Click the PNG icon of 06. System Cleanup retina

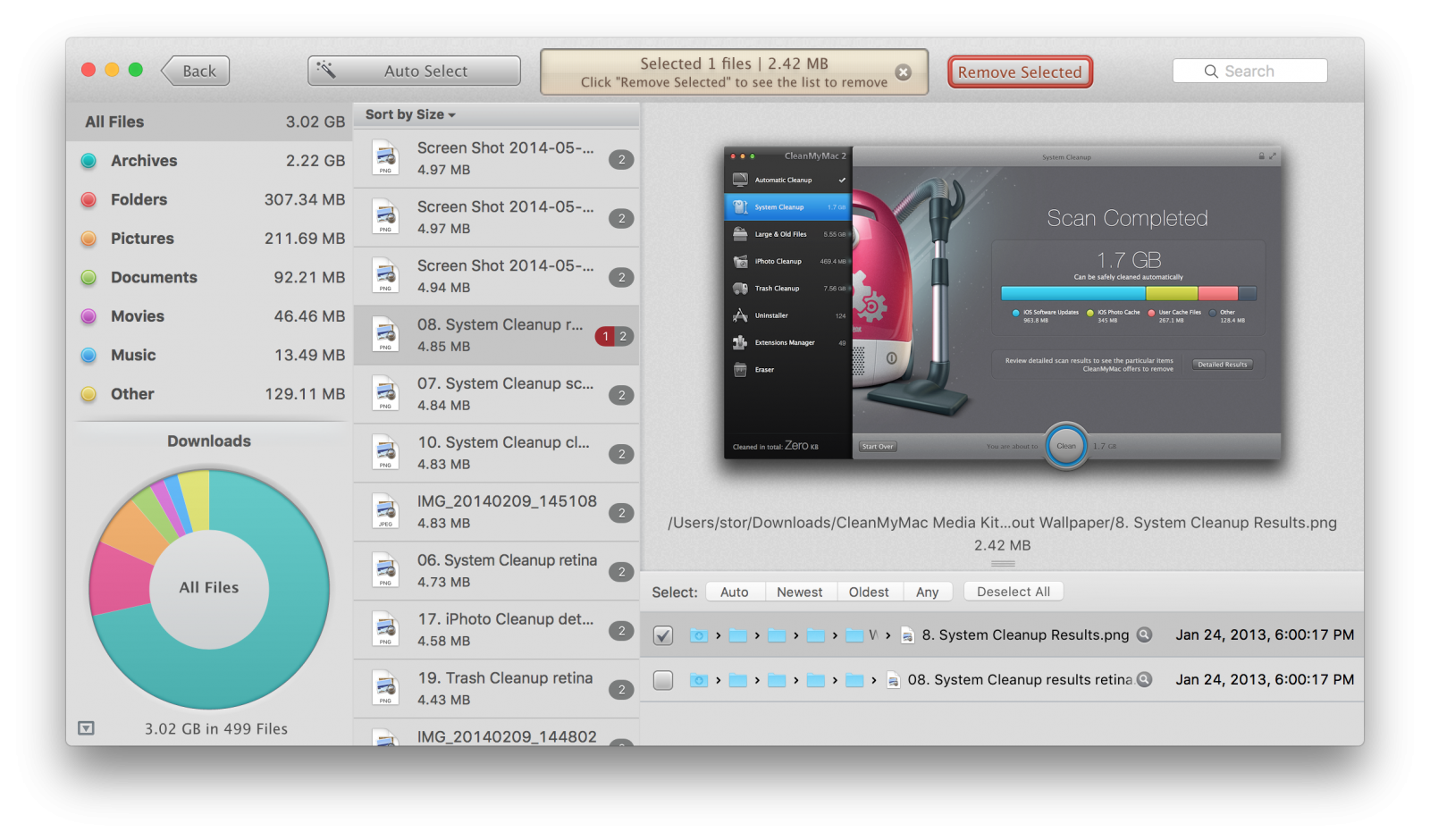385,571
